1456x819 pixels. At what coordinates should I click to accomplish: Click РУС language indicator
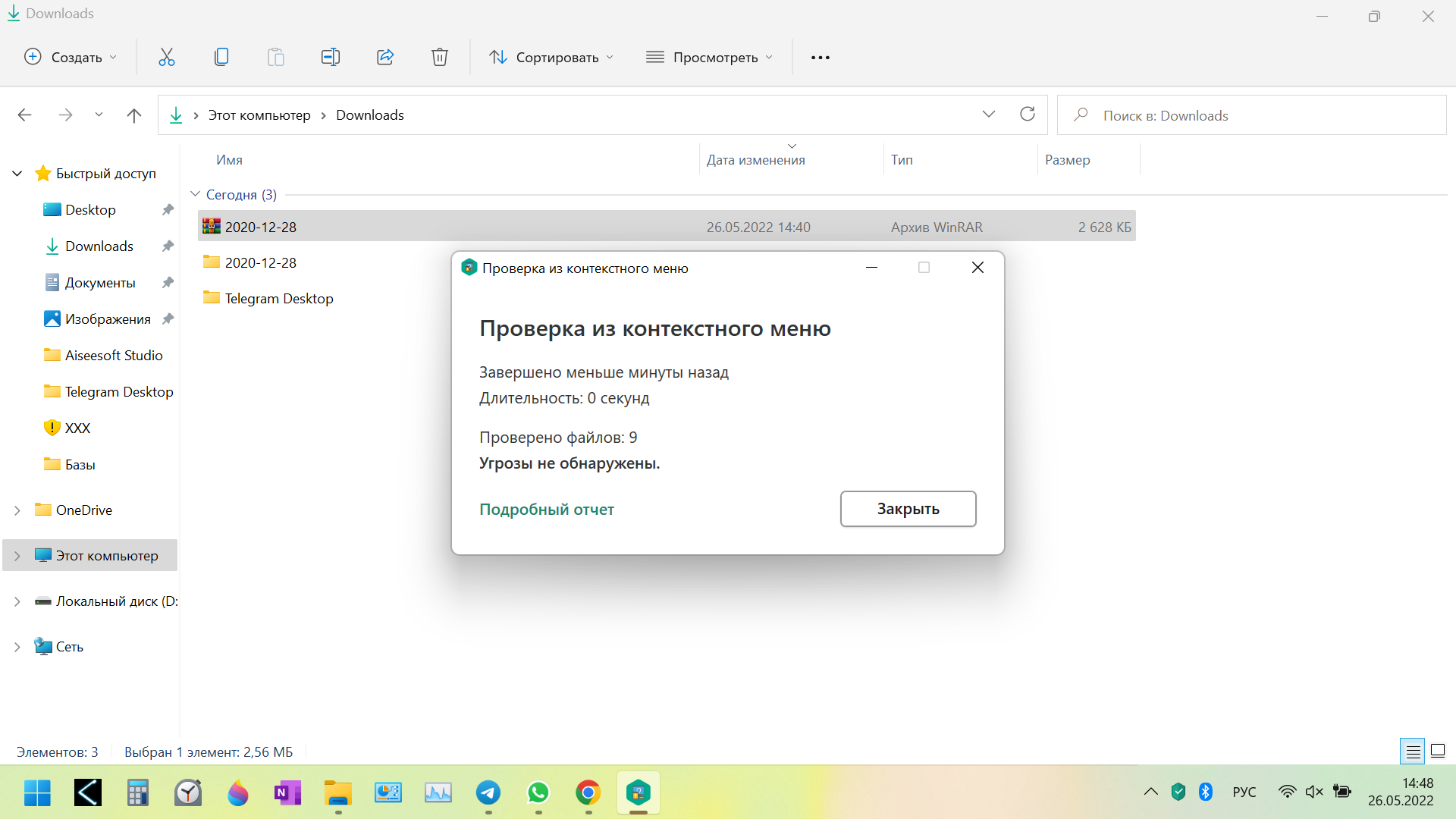(x=1244, y=792)
